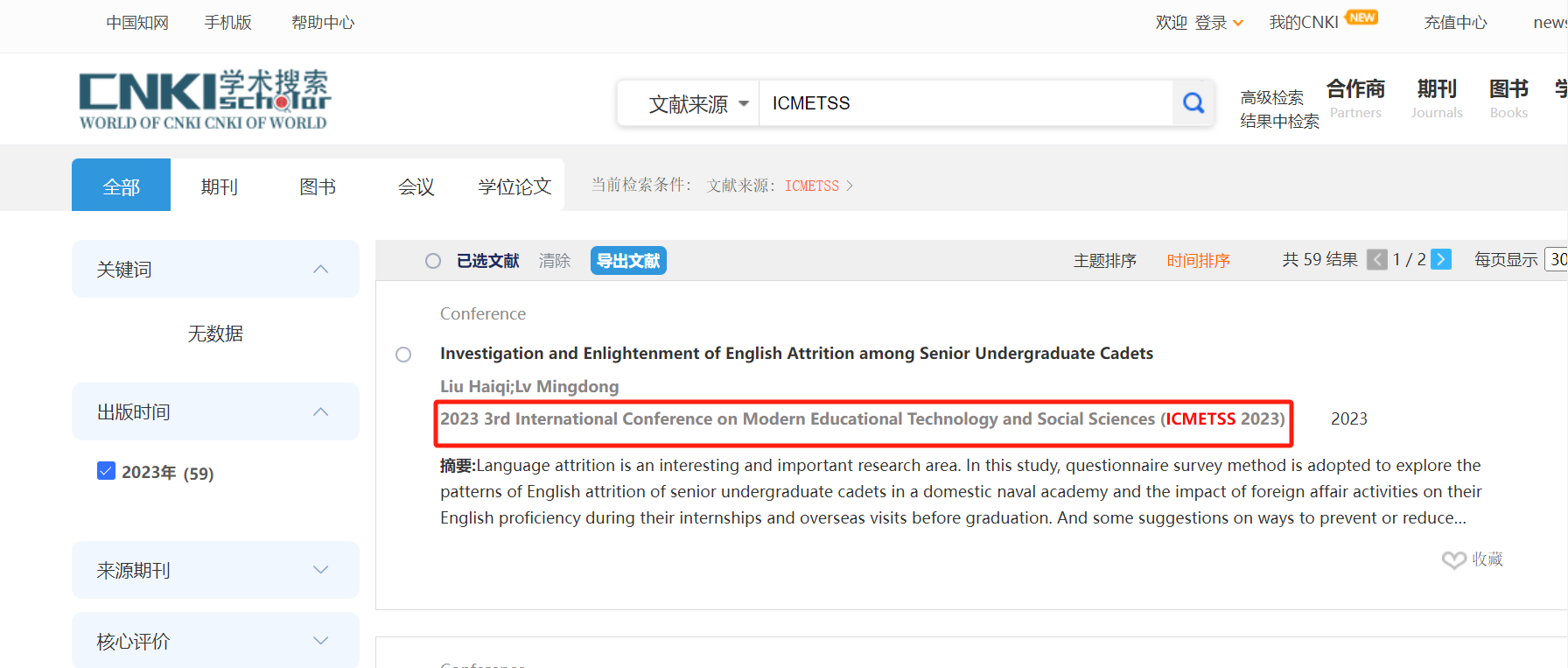The image size is (1568, 668).
Task: Open 合作商 Partners menu
Action: [1355, 99]
